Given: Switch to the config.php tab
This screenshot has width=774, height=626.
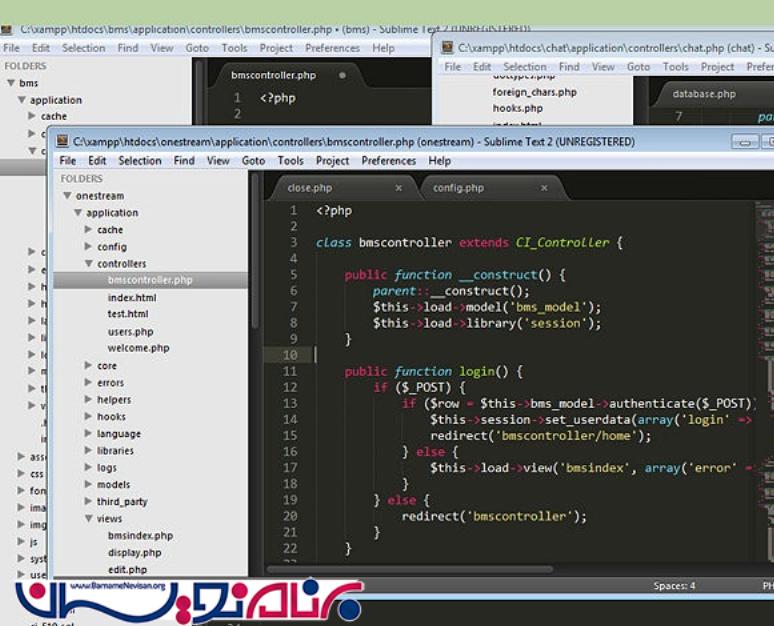Looking at the screenshot, I should pos(458,188).
